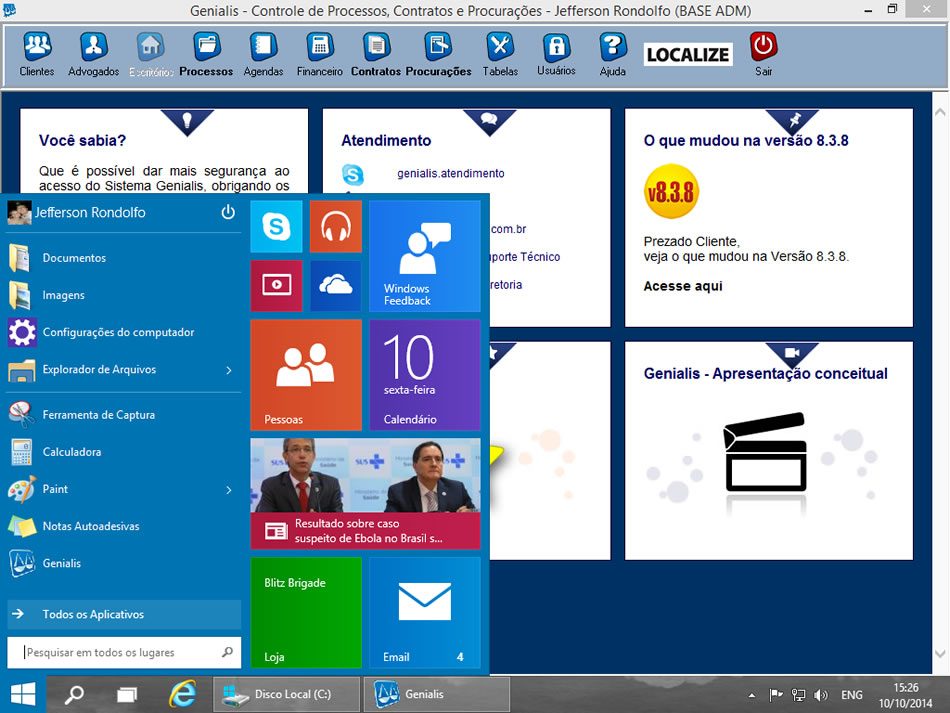Open the Video tile
The image size is (950, 713).
276,286
